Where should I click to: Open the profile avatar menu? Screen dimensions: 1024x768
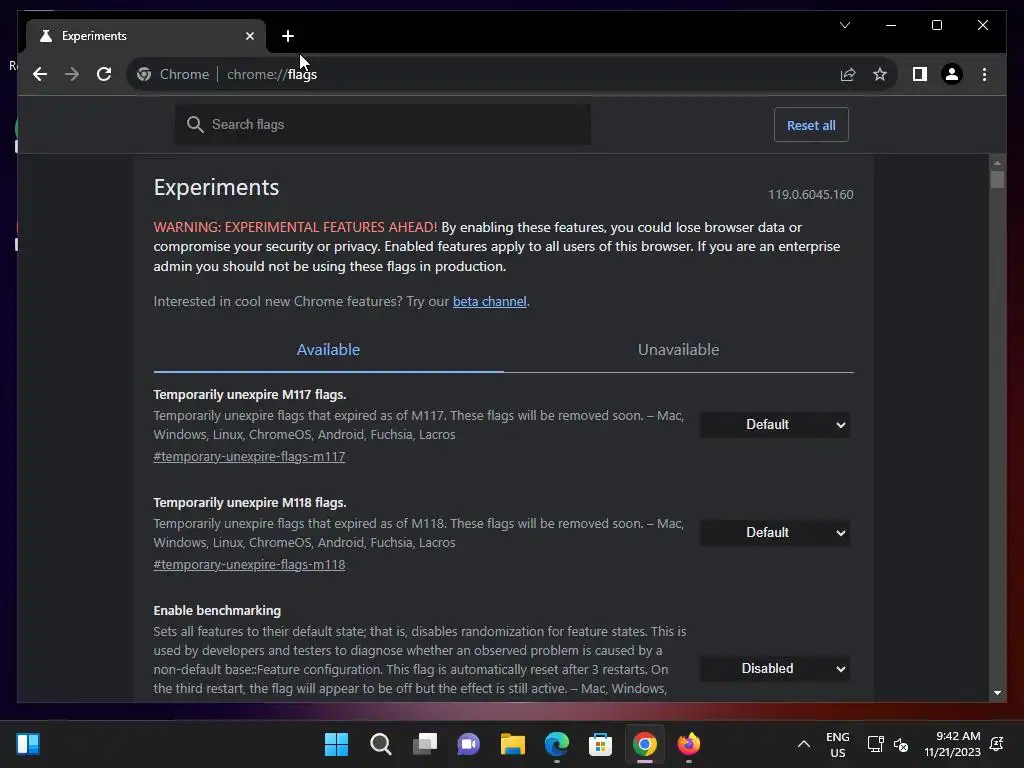[952, 74]
